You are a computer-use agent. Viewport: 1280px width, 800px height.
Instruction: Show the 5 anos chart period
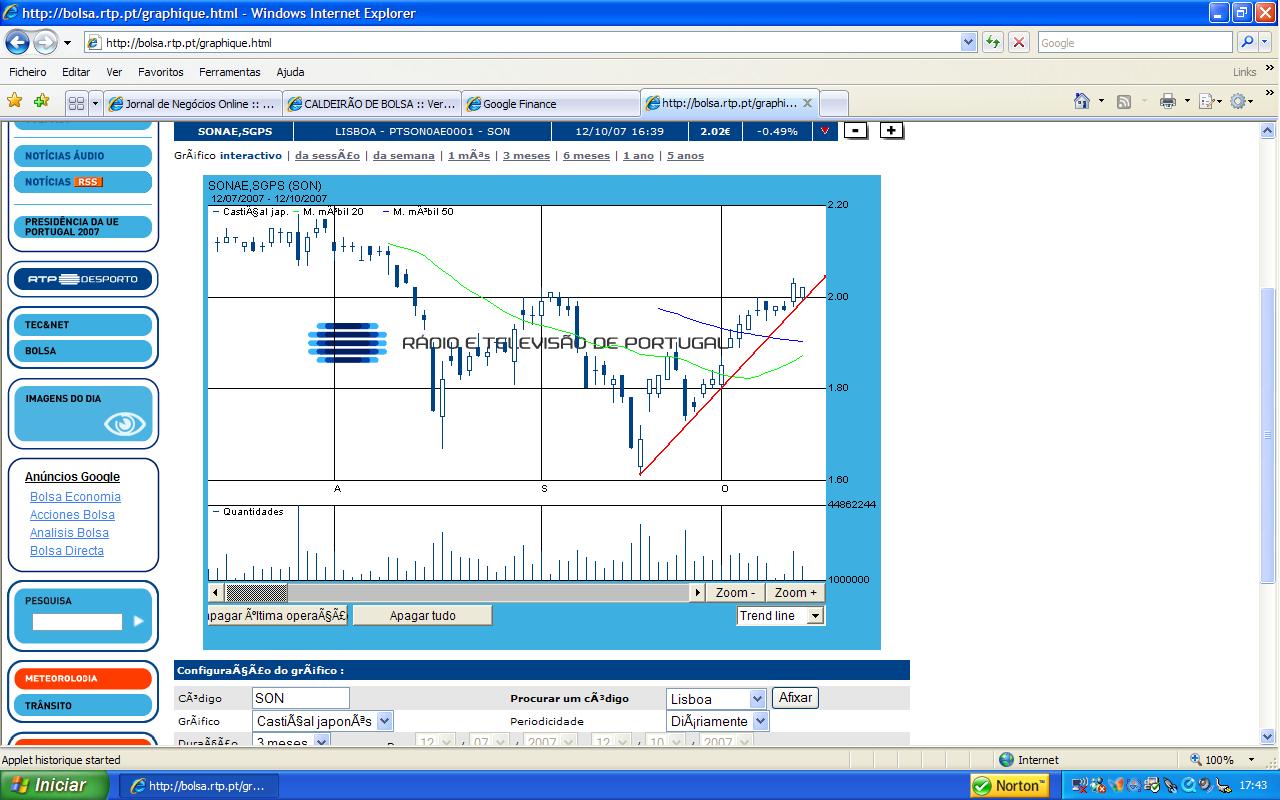[x=685, y=156]
